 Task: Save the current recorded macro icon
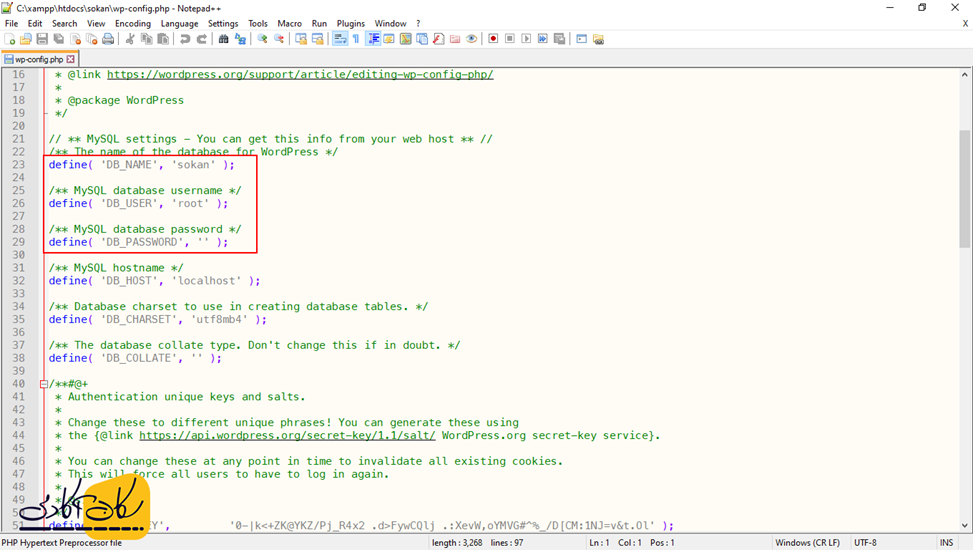(559, 39)
